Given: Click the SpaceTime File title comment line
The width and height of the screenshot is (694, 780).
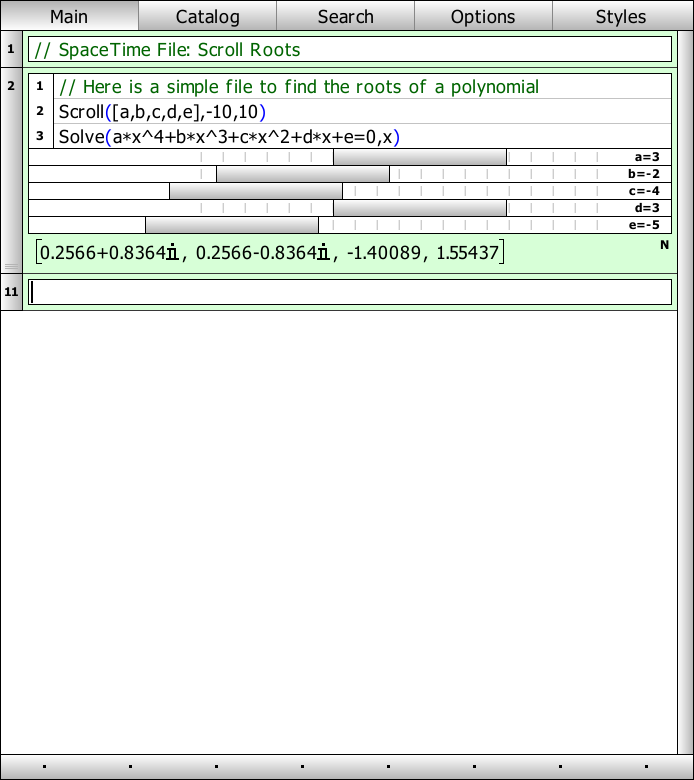Looking at the screenshot, I should tap(350, 50).
